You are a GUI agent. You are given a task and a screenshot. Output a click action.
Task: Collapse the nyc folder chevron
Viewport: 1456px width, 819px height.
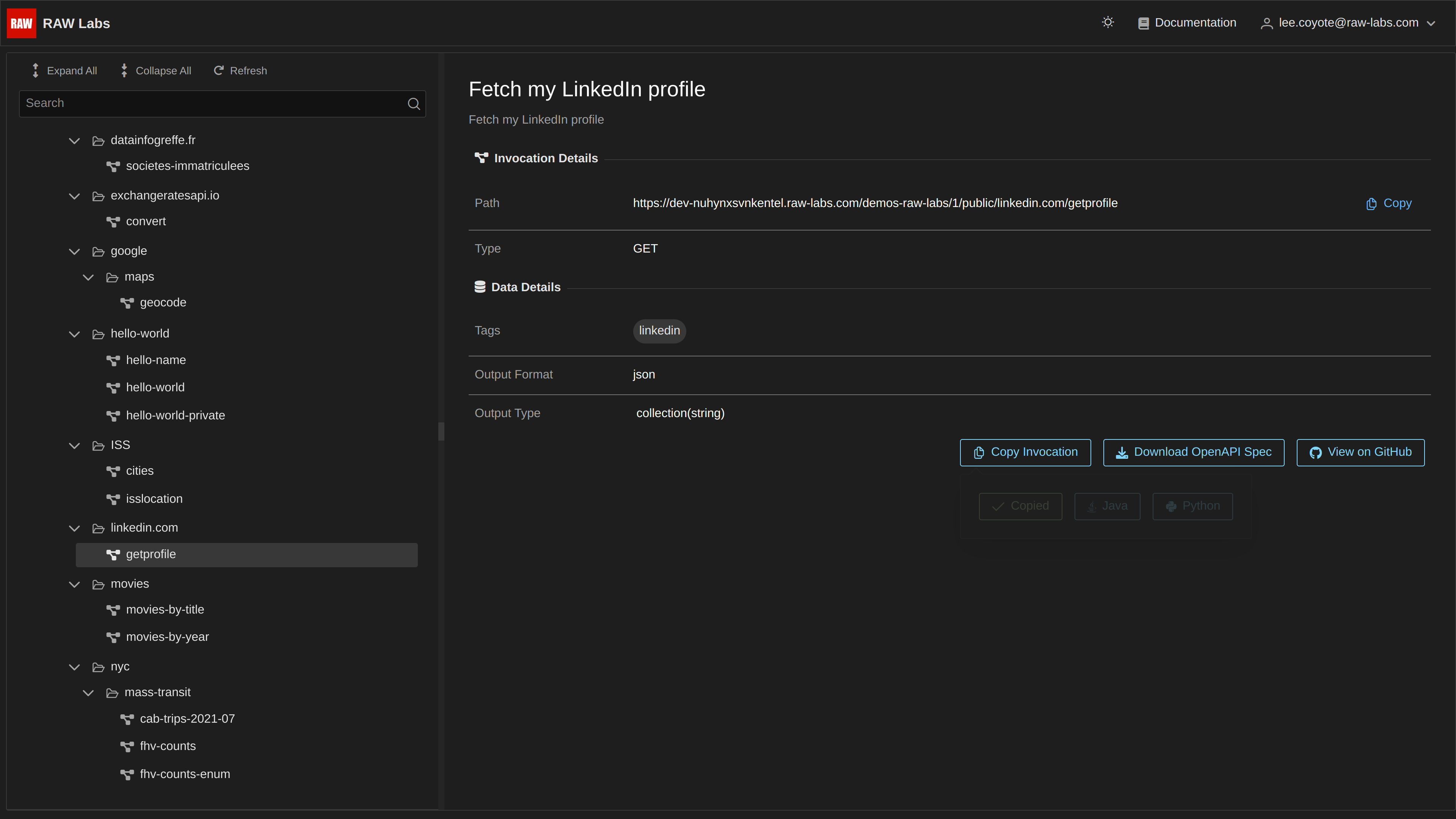74,667
